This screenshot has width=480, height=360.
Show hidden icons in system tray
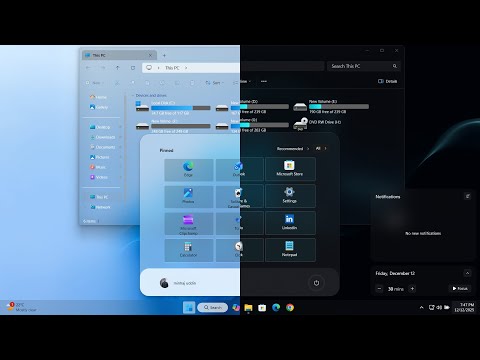pyautogui.click(x=421, y=307)
